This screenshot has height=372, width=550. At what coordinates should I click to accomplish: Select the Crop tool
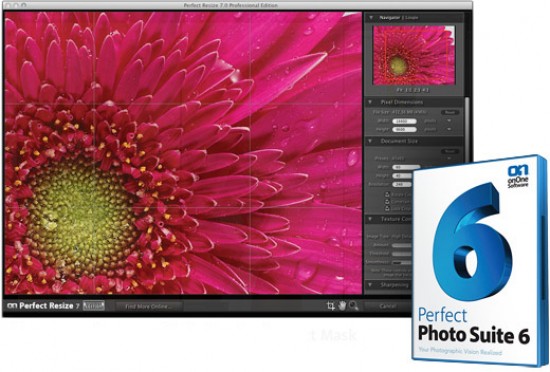click(x=330, y=306)
